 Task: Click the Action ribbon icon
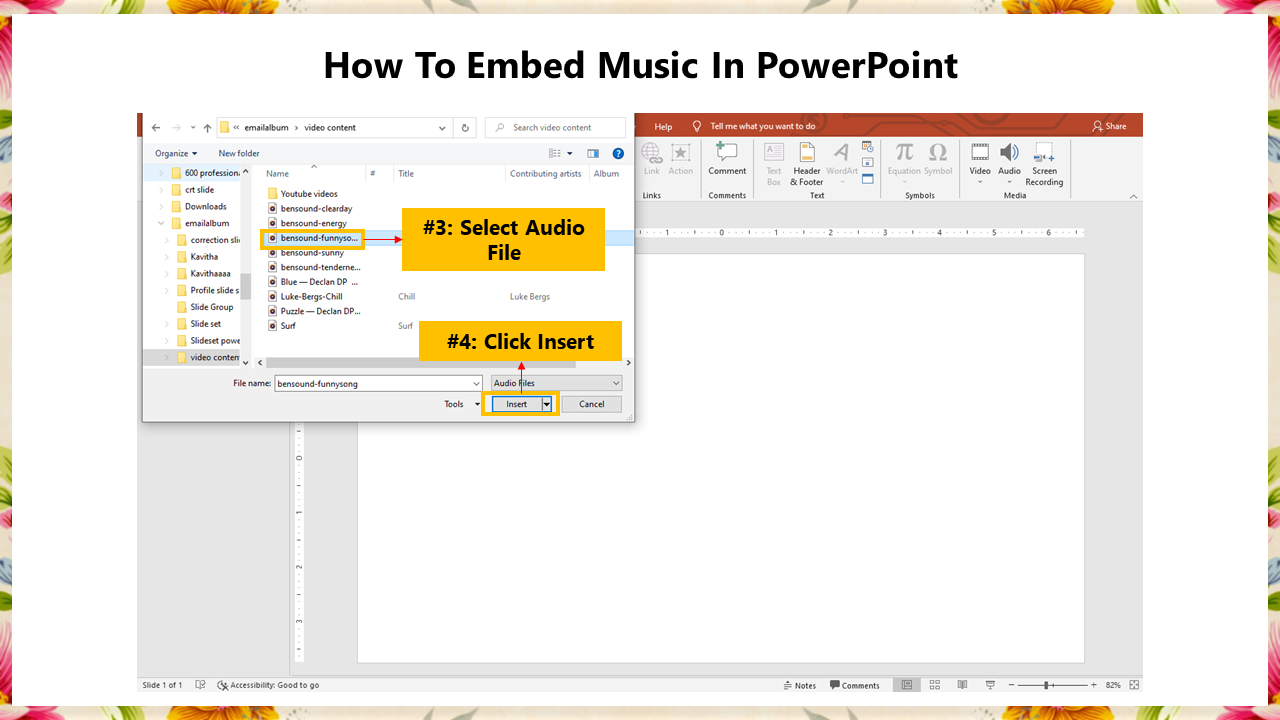681,159
